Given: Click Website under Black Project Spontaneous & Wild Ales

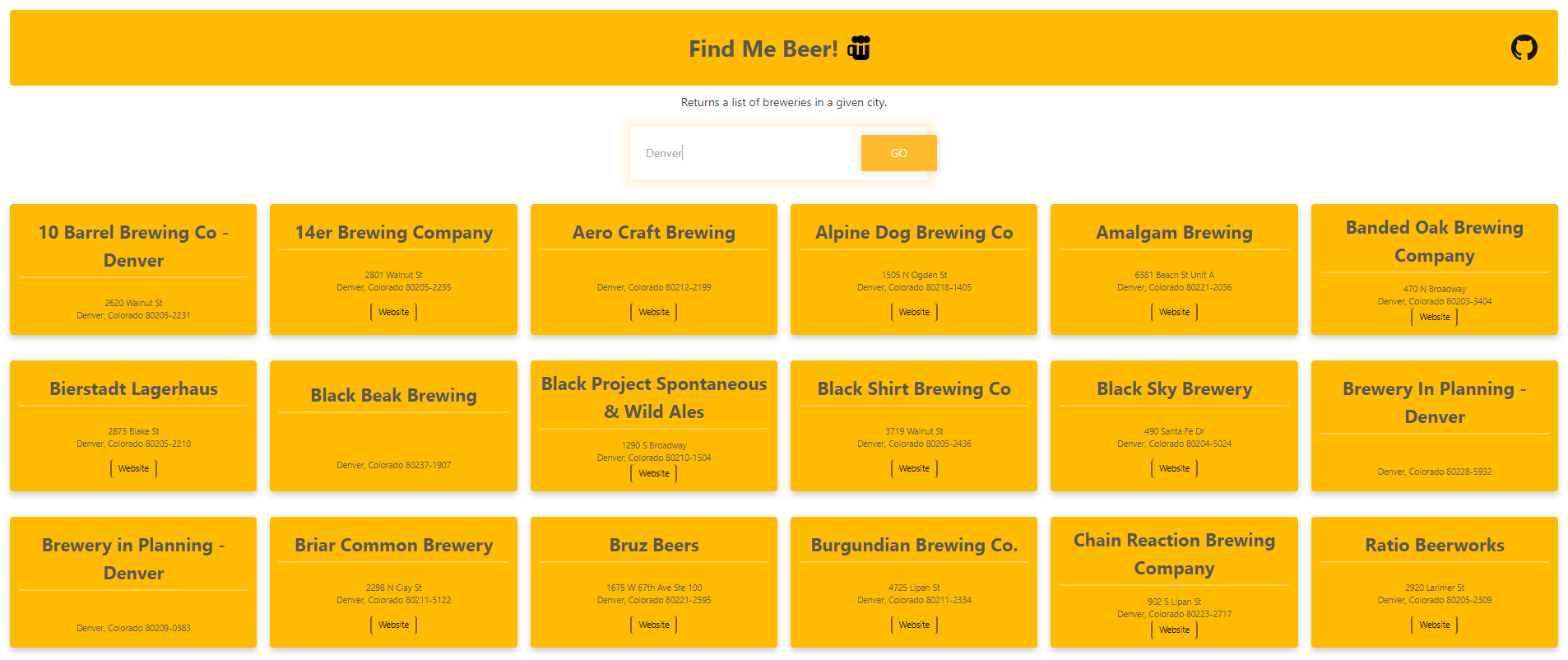Looking at the screenshot, I should pyautogui.click(x=653, y=473).
